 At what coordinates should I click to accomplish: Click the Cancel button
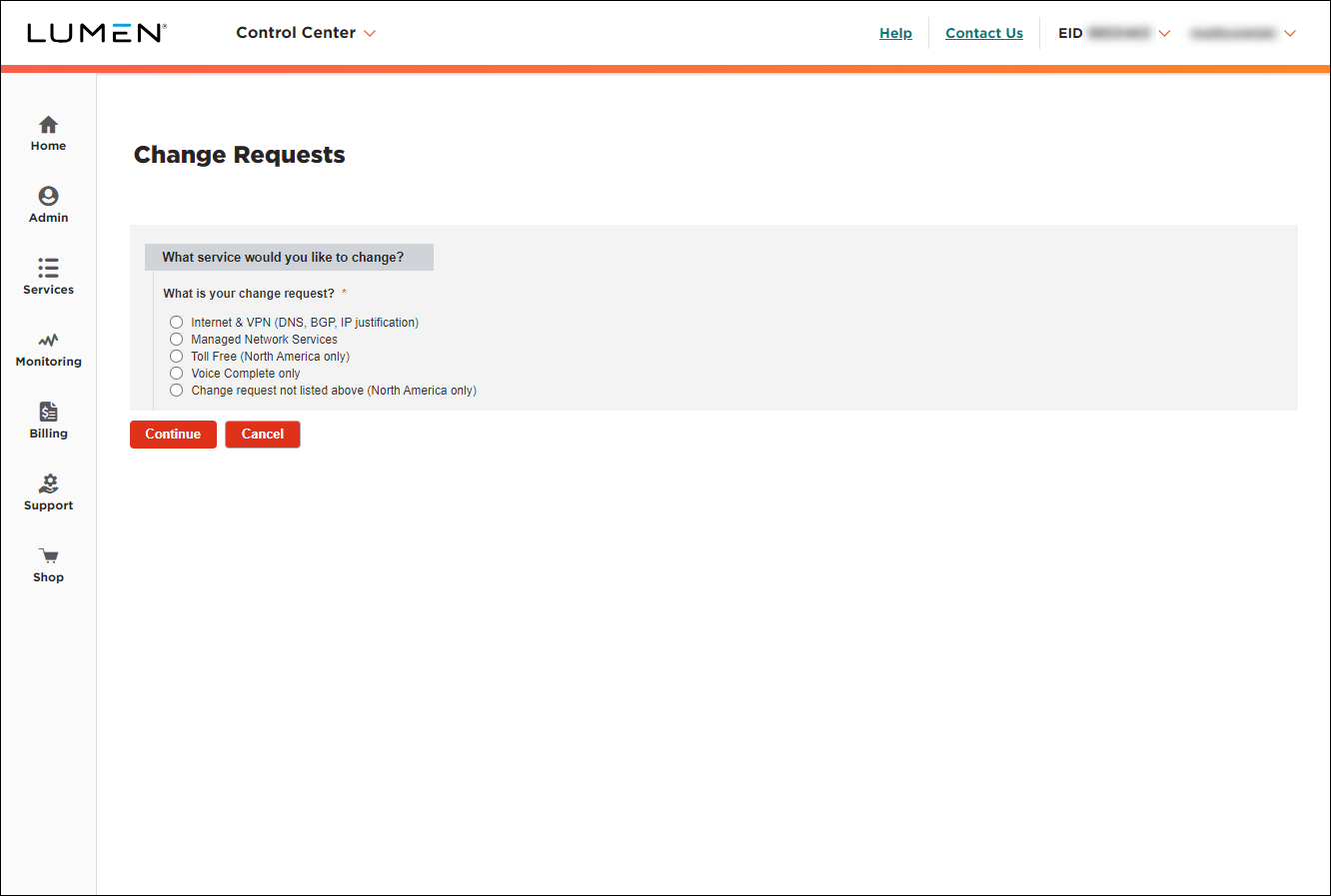(x=263, y=435)
